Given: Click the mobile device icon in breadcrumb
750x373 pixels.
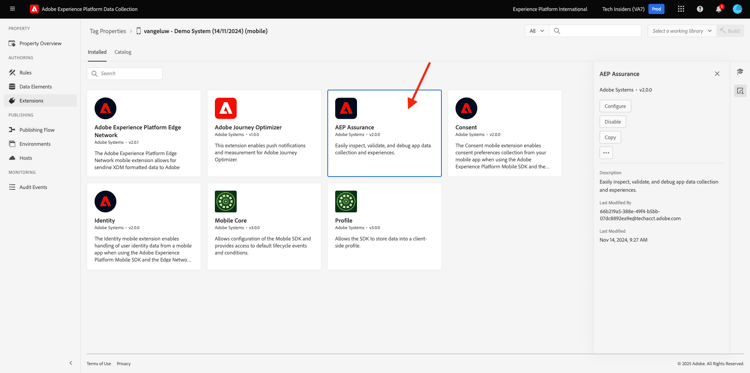Looking at the screenshot, I should (139, 31).
